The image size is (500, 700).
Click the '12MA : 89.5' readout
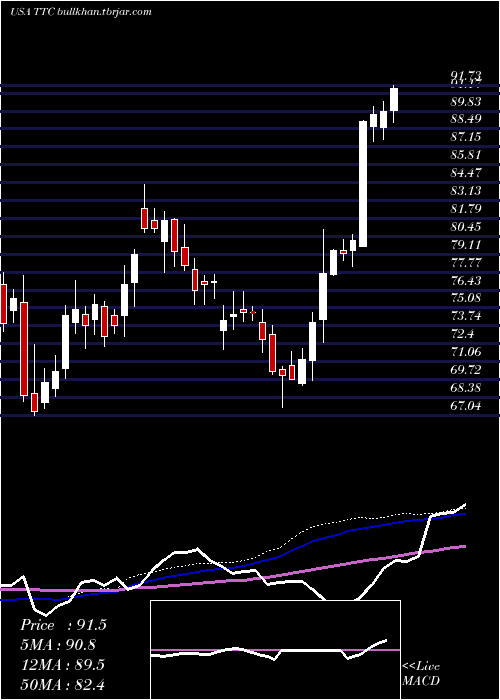(62, 664)
